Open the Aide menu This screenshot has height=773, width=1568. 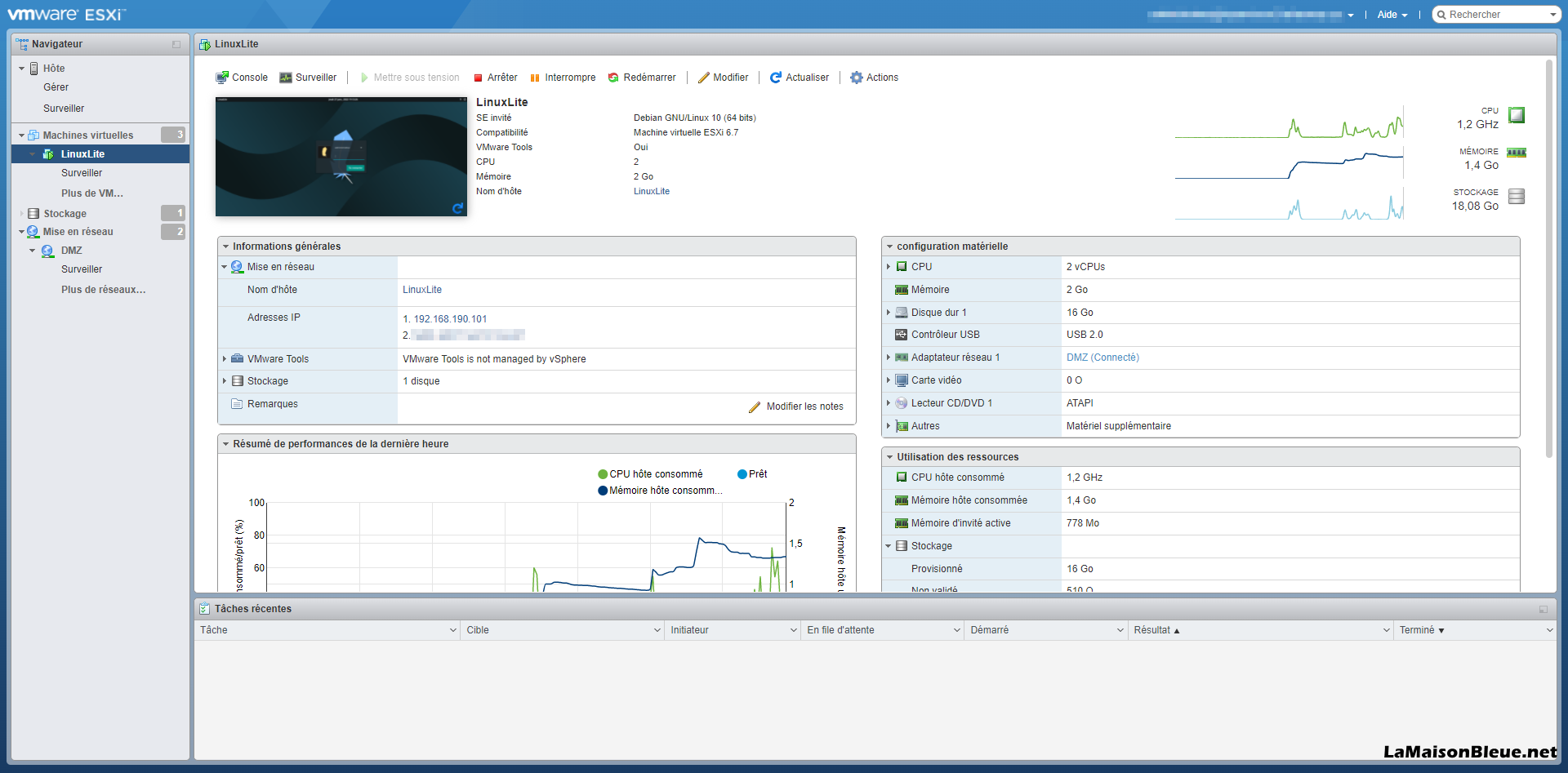(1392, 15)
